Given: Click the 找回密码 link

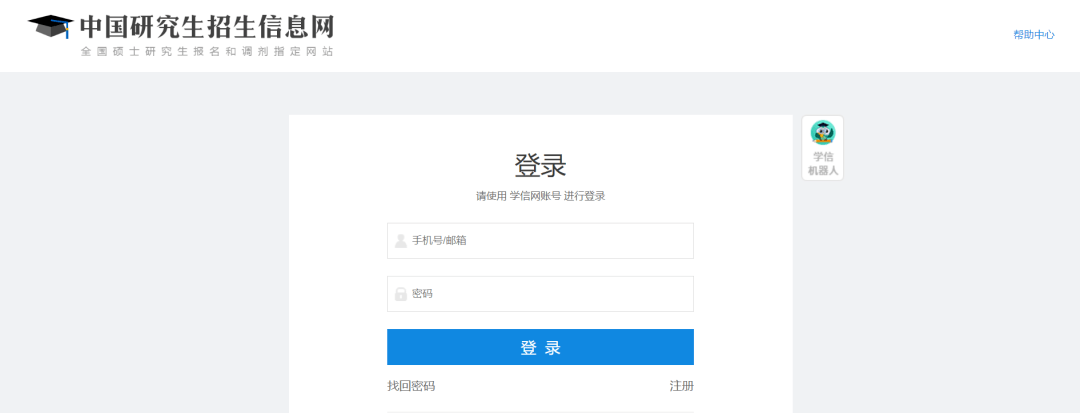Looking at the screenshot, I should click(x=411, y=386).
